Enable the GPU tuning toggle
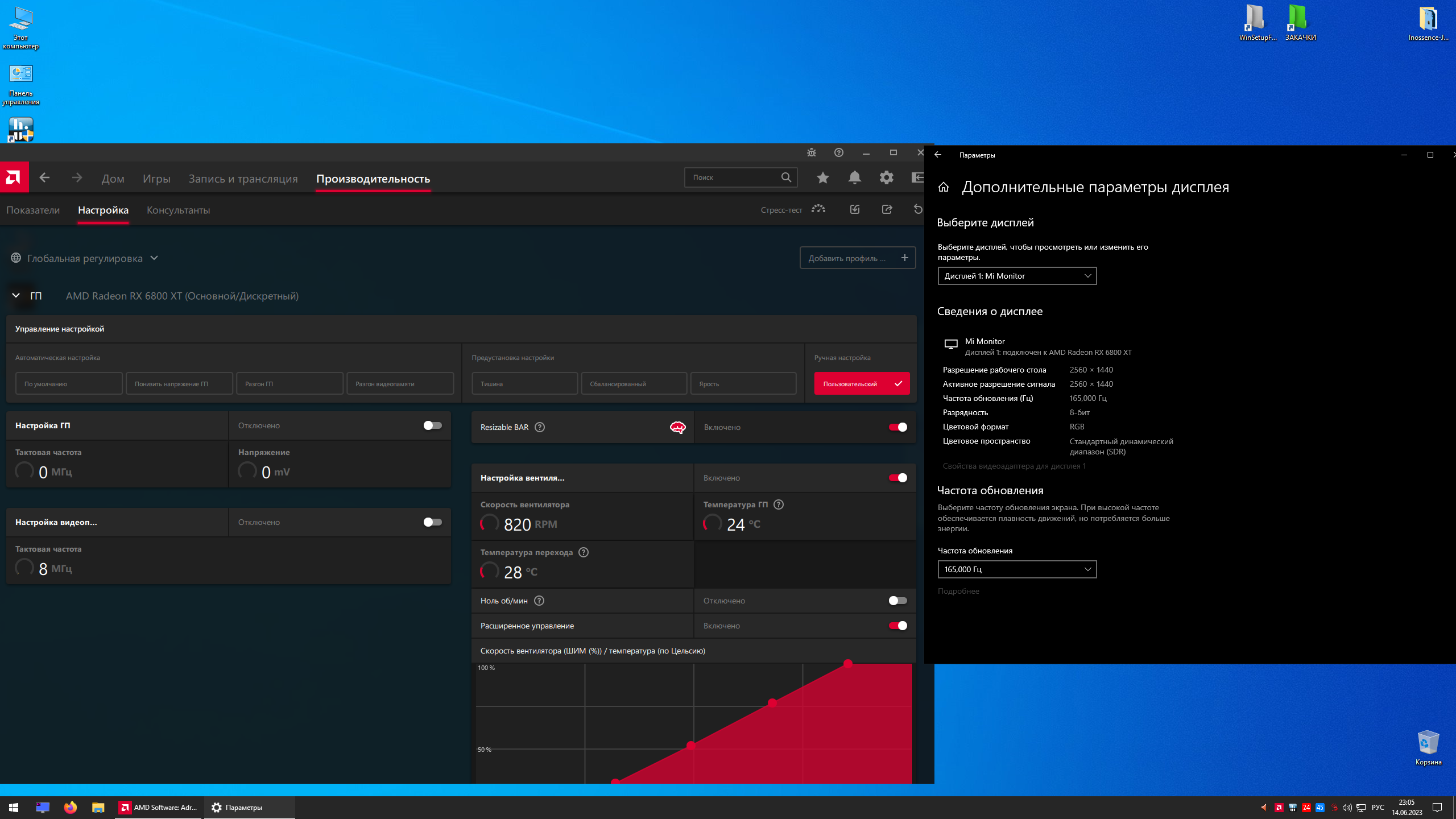The height and width of the screenshot is (819, 1456). point(432,425)
